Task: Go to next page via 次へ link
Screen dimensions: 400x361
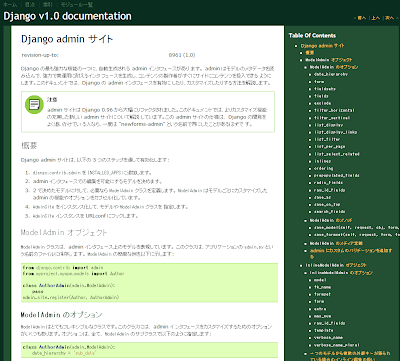Action: [389, 18]
